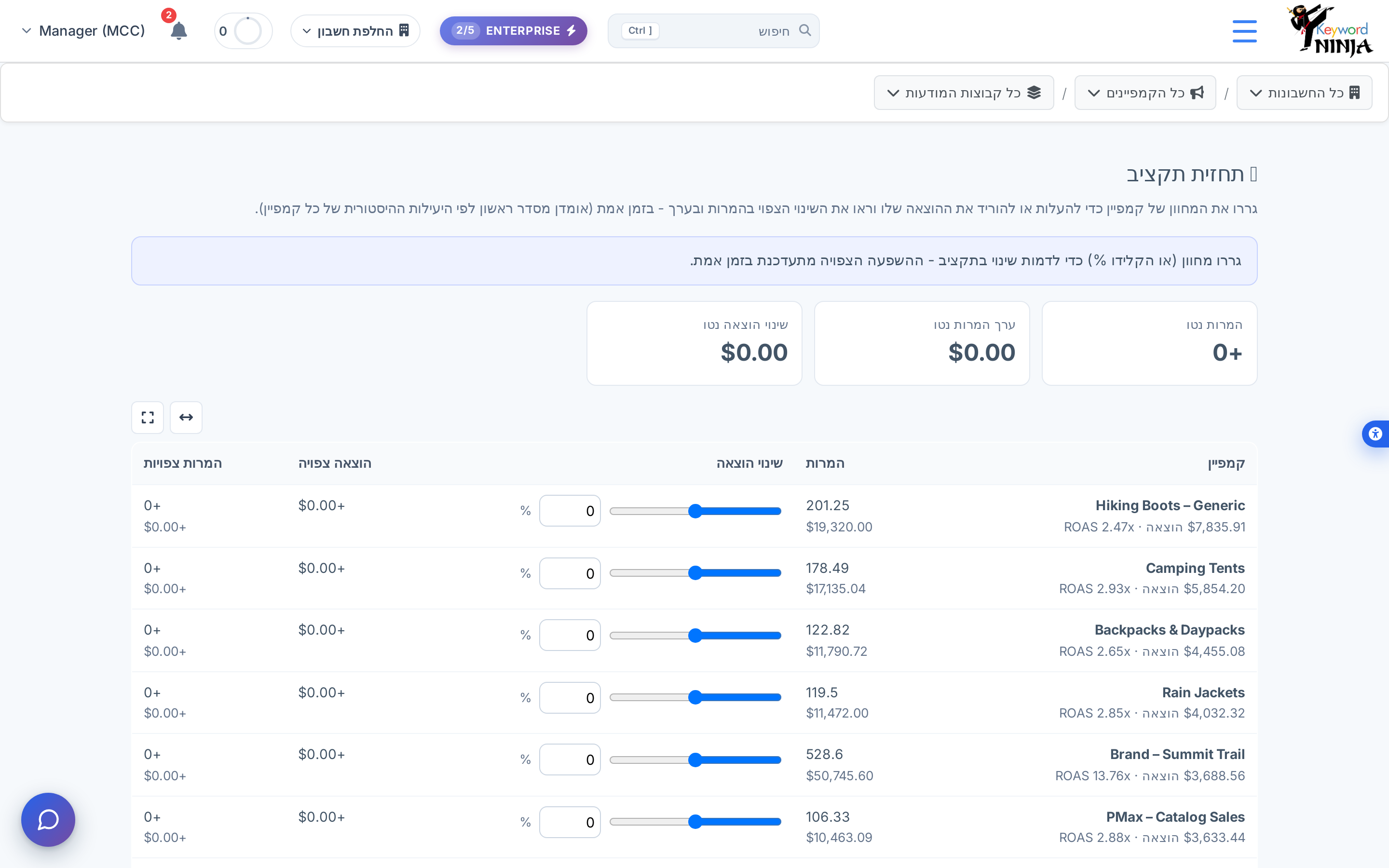
Task: Open the notifications bell
Action: coord(178,30)
